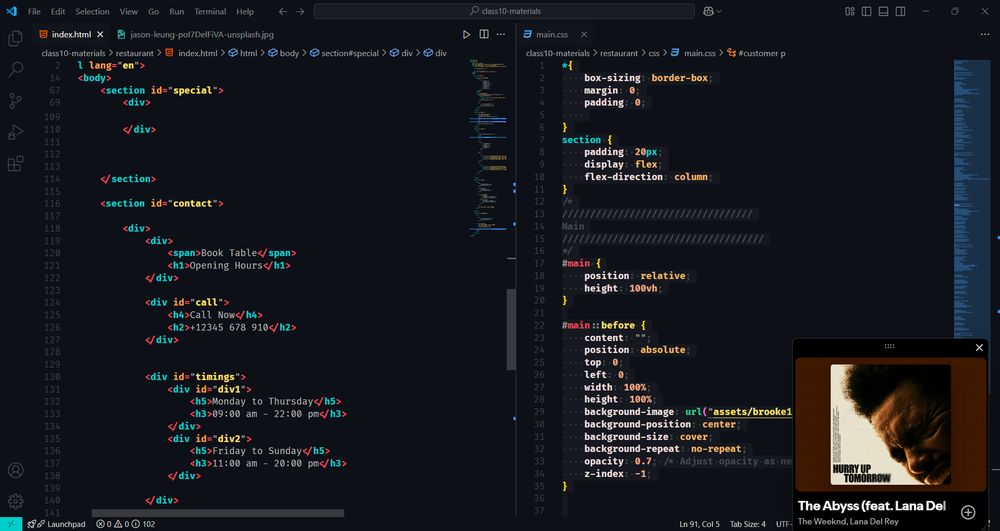Click the class10-materials command center search box
The width and height of the screenshot is (1000, 531).
coord(504,11)
